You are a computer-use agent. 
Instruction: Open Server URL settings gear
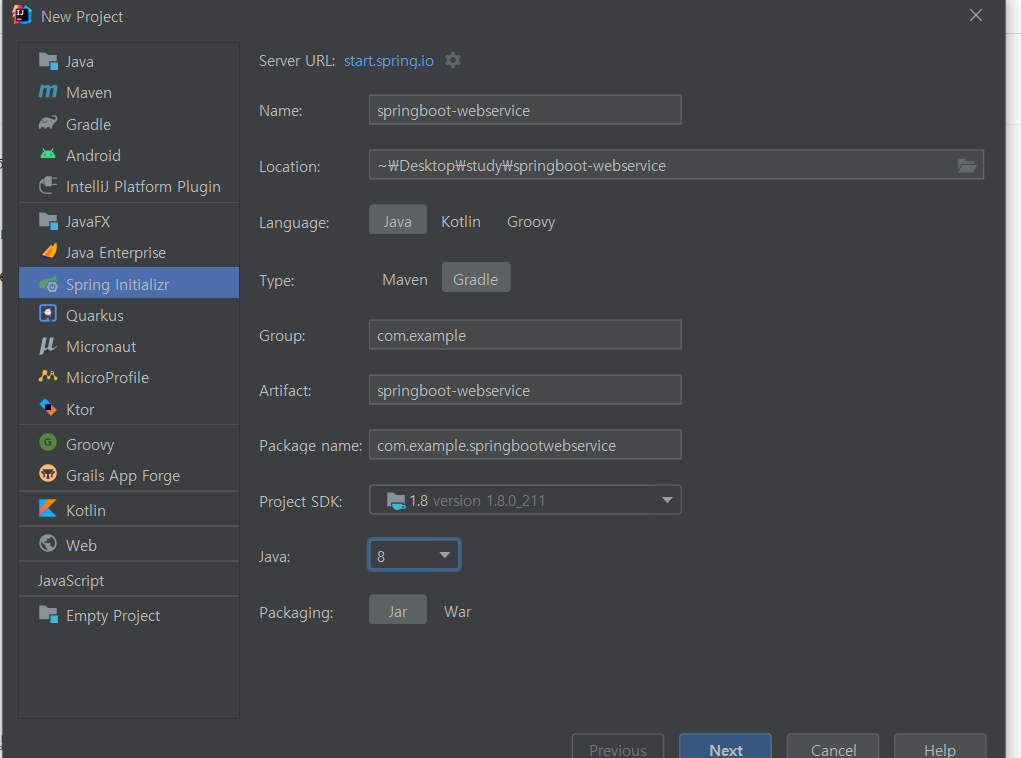pos(453,61)
